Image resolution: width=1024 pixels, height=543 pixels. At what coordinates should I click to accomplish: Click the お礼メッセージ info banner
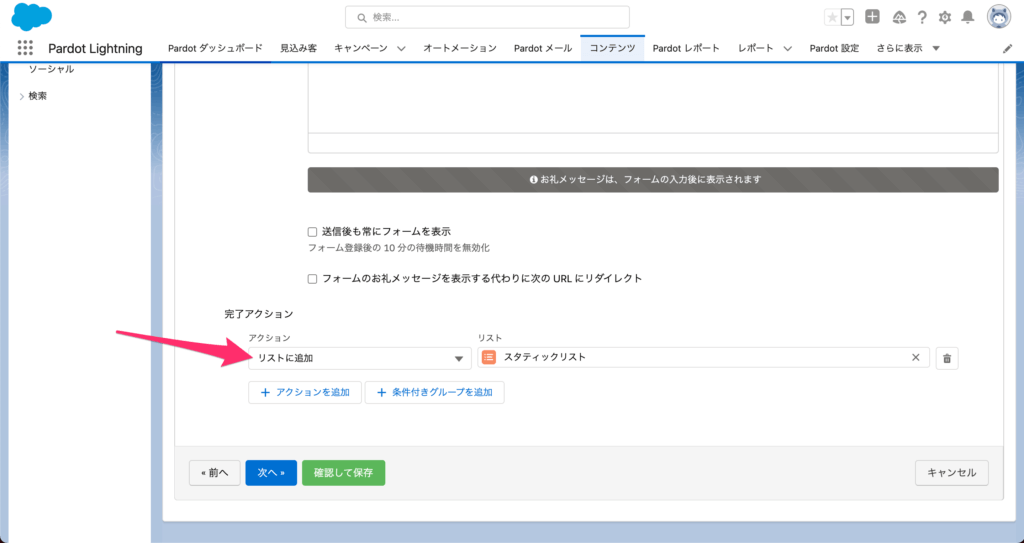(653, 180)
